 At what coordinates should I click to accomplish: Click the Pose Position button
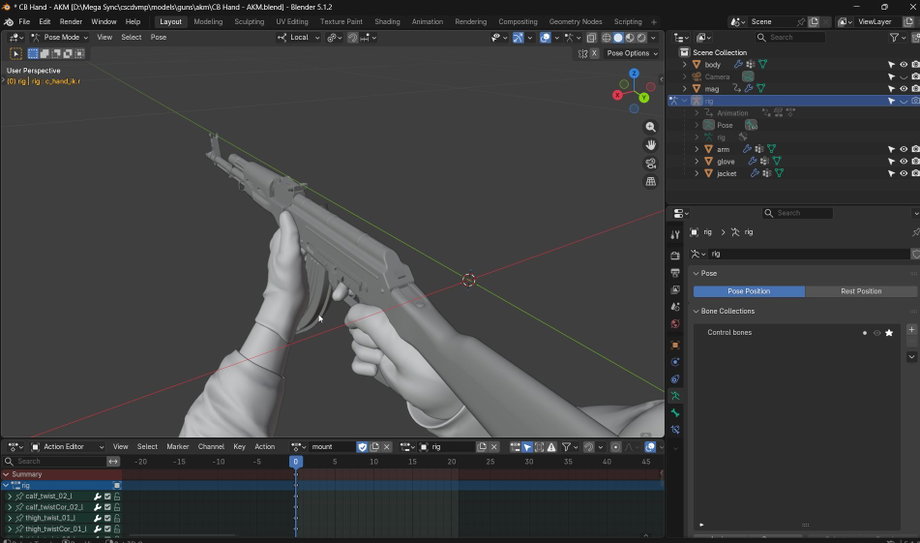(749, 291)
